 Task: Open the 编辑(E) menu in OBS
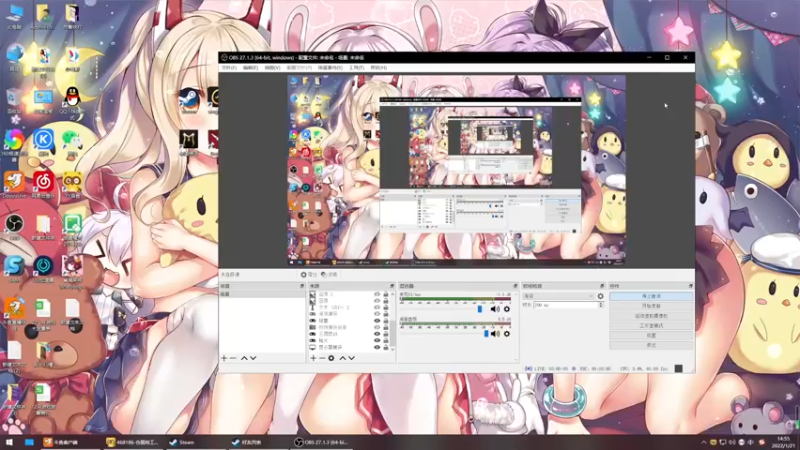click(251, 67)
